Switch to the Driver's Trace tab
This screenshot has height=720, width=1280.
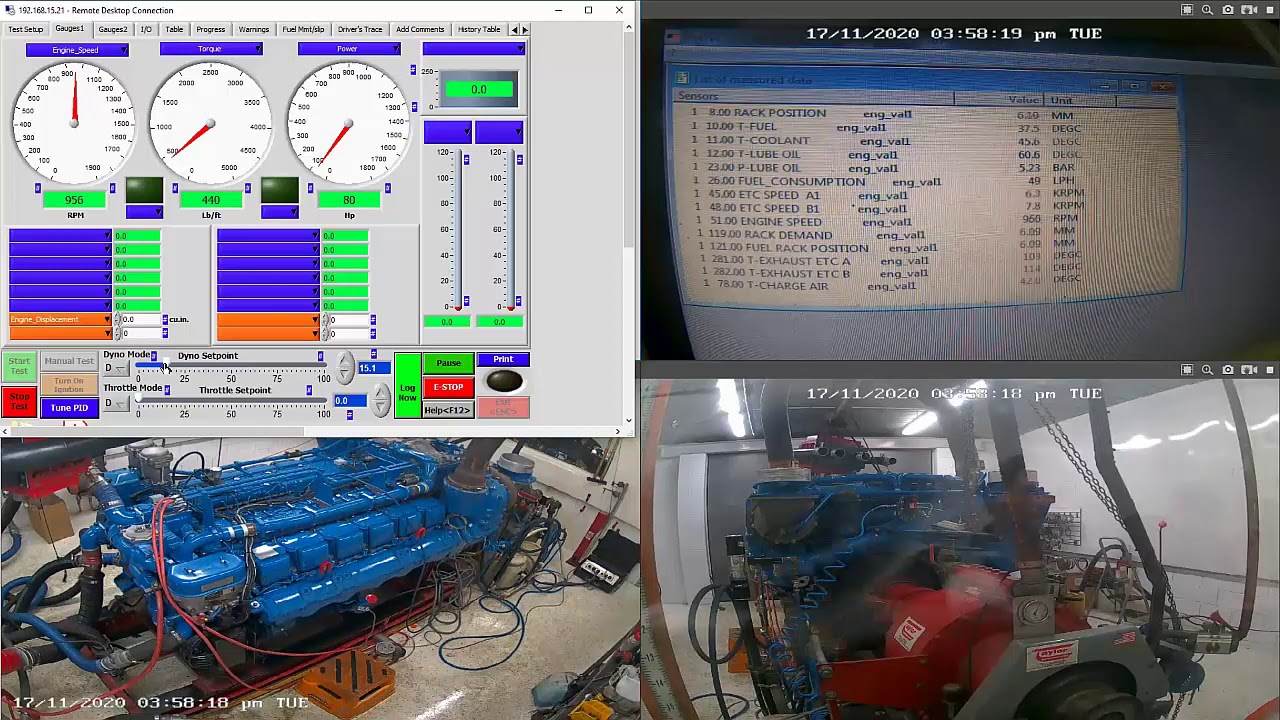pyautogui.click(x=360, y=29)
